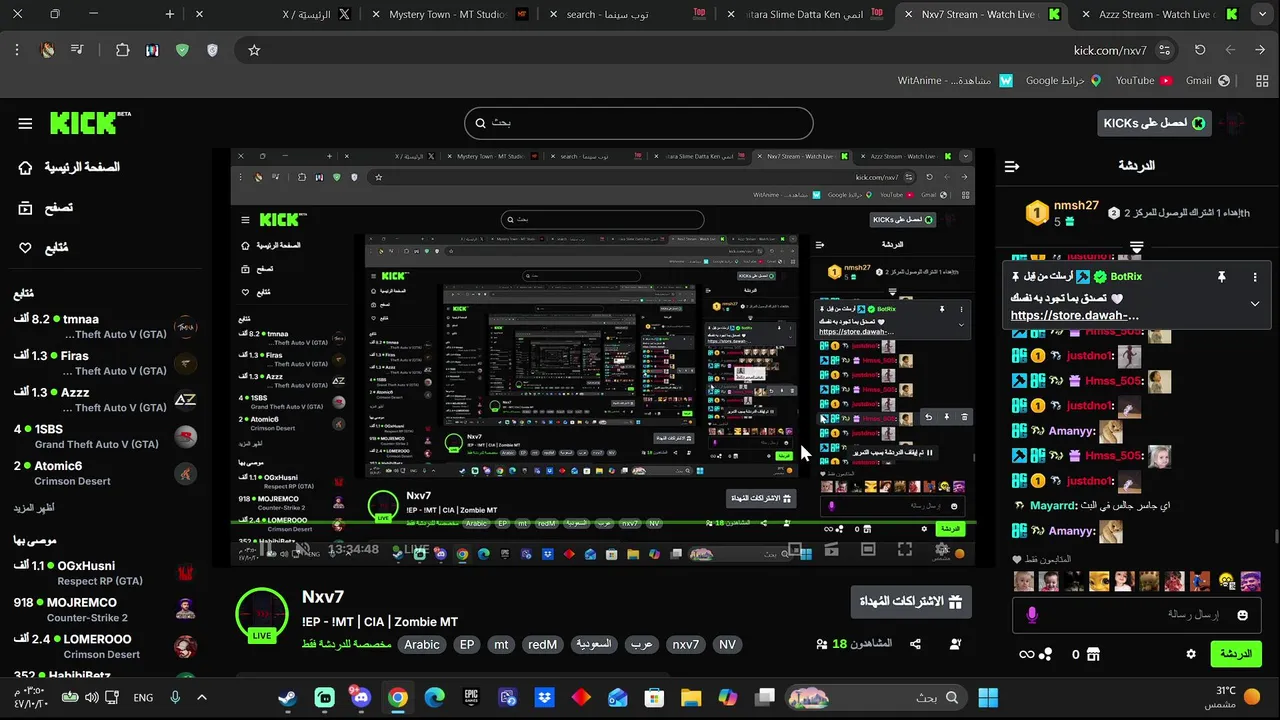
Task: Open the emoji picker in chat
Action: [x=1243, y=615]
